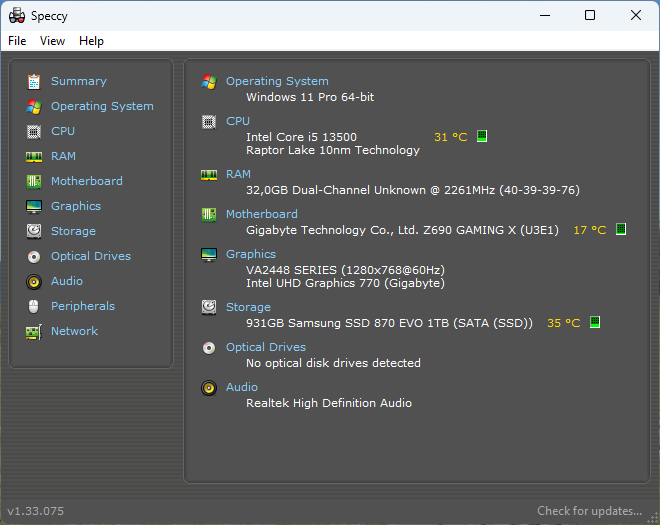Click the 32,0GB Dual-Channel RAM details text
The image size is (660, 525).
[x=413, y=190]
